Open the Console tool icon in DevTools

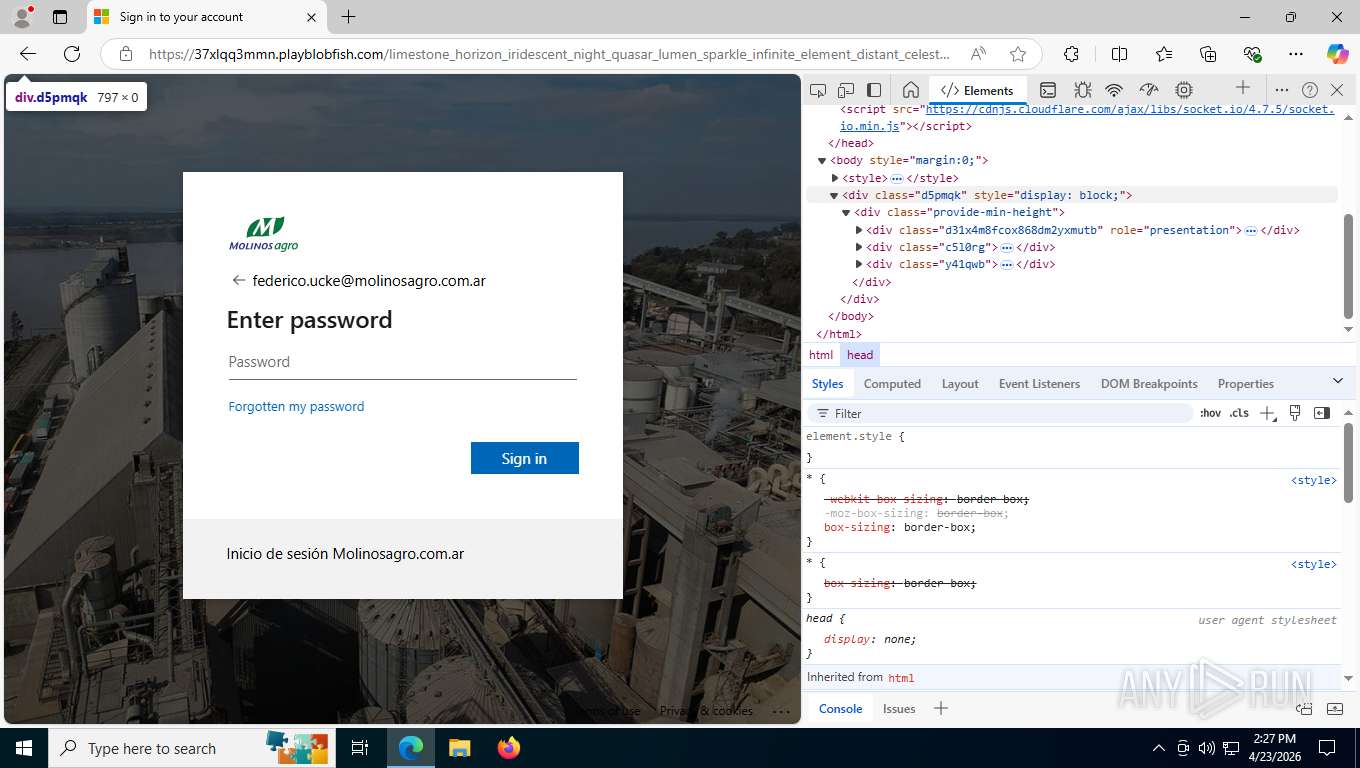[1048, 90]
